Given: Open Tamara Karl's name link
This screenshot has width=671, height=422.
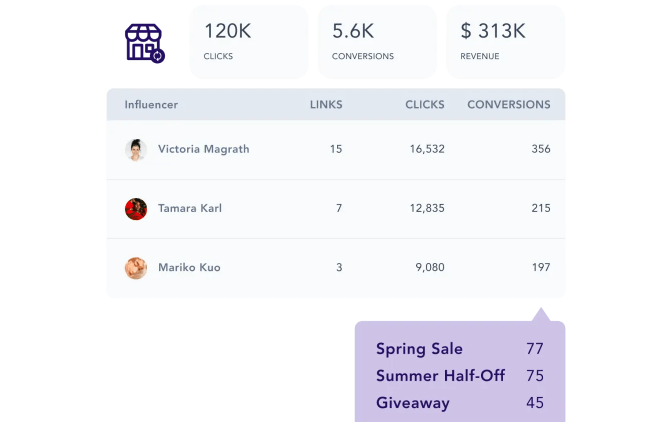Looking at the screenshot, I should (x=190, y=208).
